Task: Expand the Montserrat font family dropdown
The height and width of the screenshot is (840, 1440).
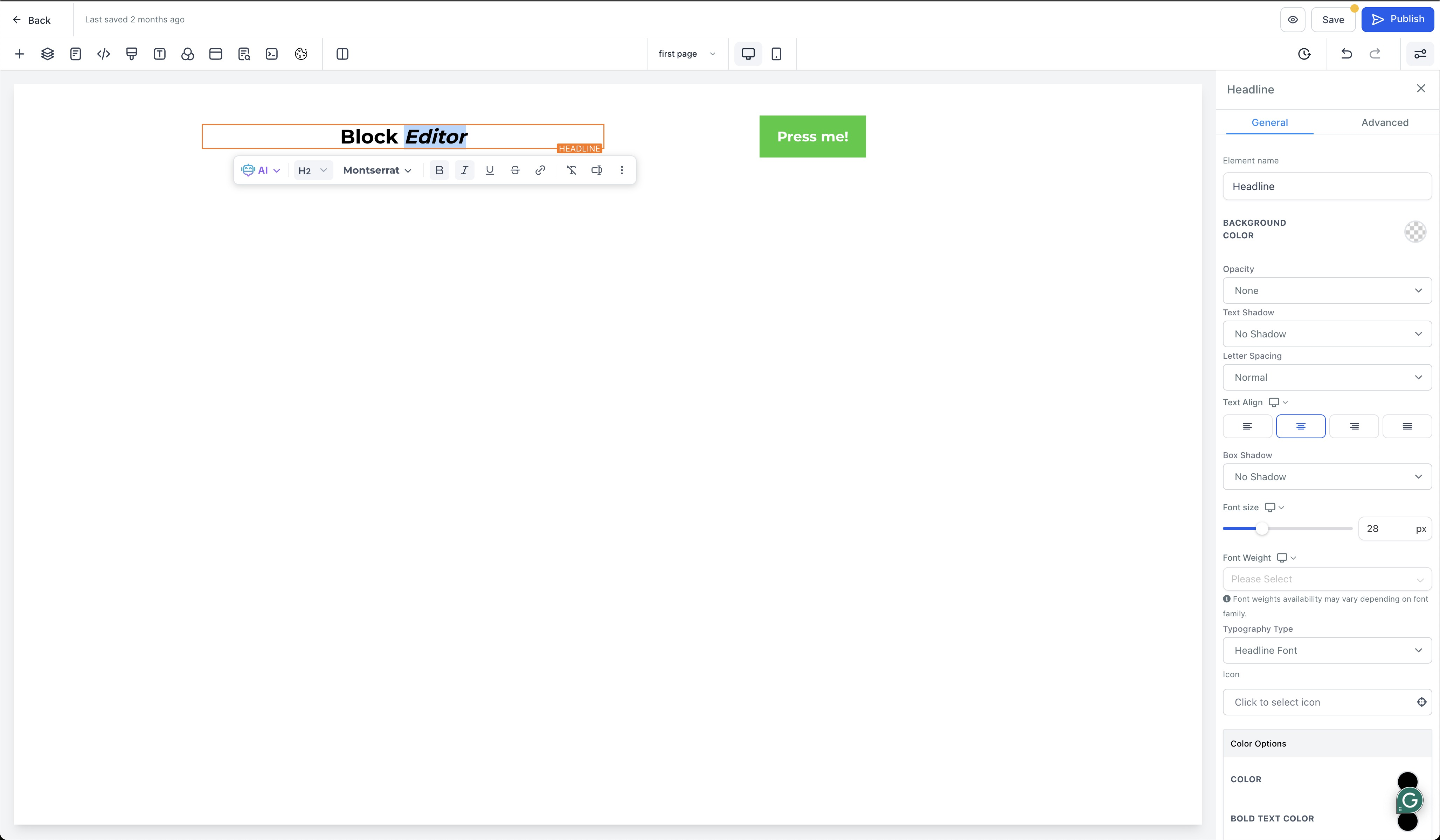Action: (x=377, y=170)
